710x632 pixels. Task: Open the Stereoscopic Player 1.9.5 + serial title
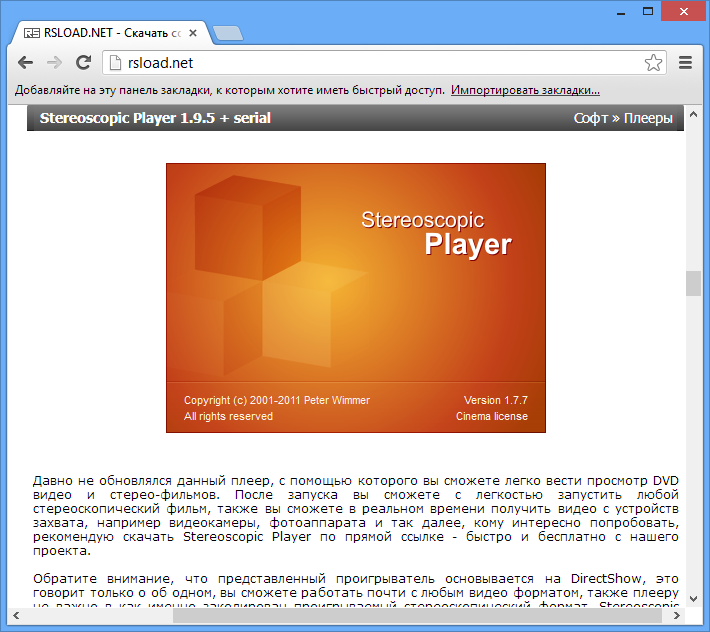[155, 118]
